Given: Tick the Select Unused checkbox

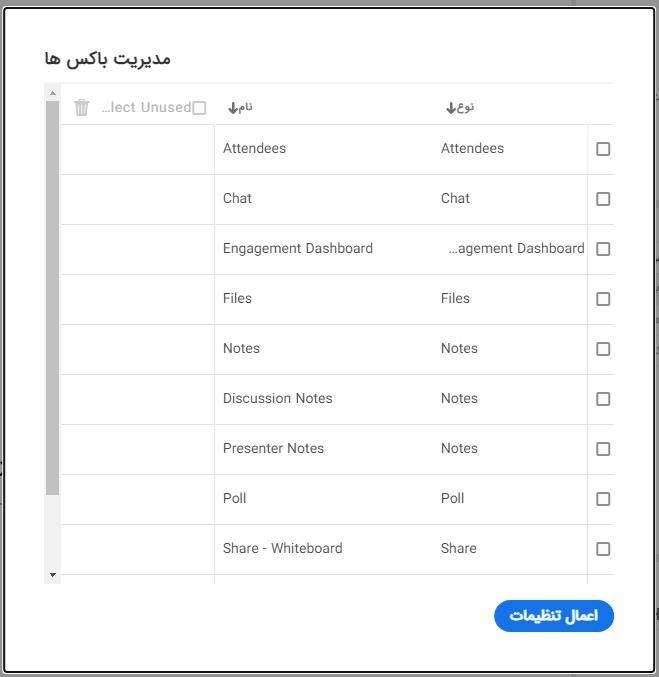Looking at the screenshot, I should [x=199, y=108].
